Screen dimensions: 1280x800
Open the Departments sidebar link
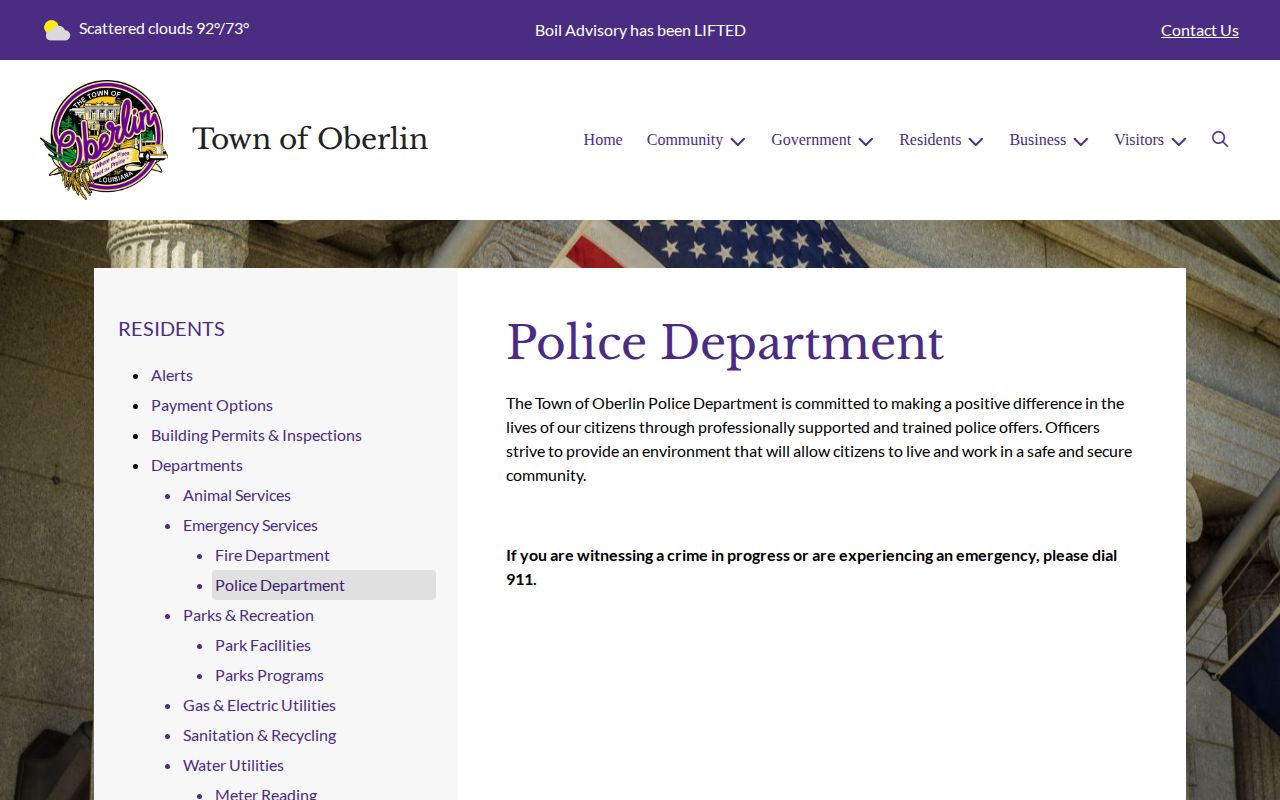click(197, 465)
